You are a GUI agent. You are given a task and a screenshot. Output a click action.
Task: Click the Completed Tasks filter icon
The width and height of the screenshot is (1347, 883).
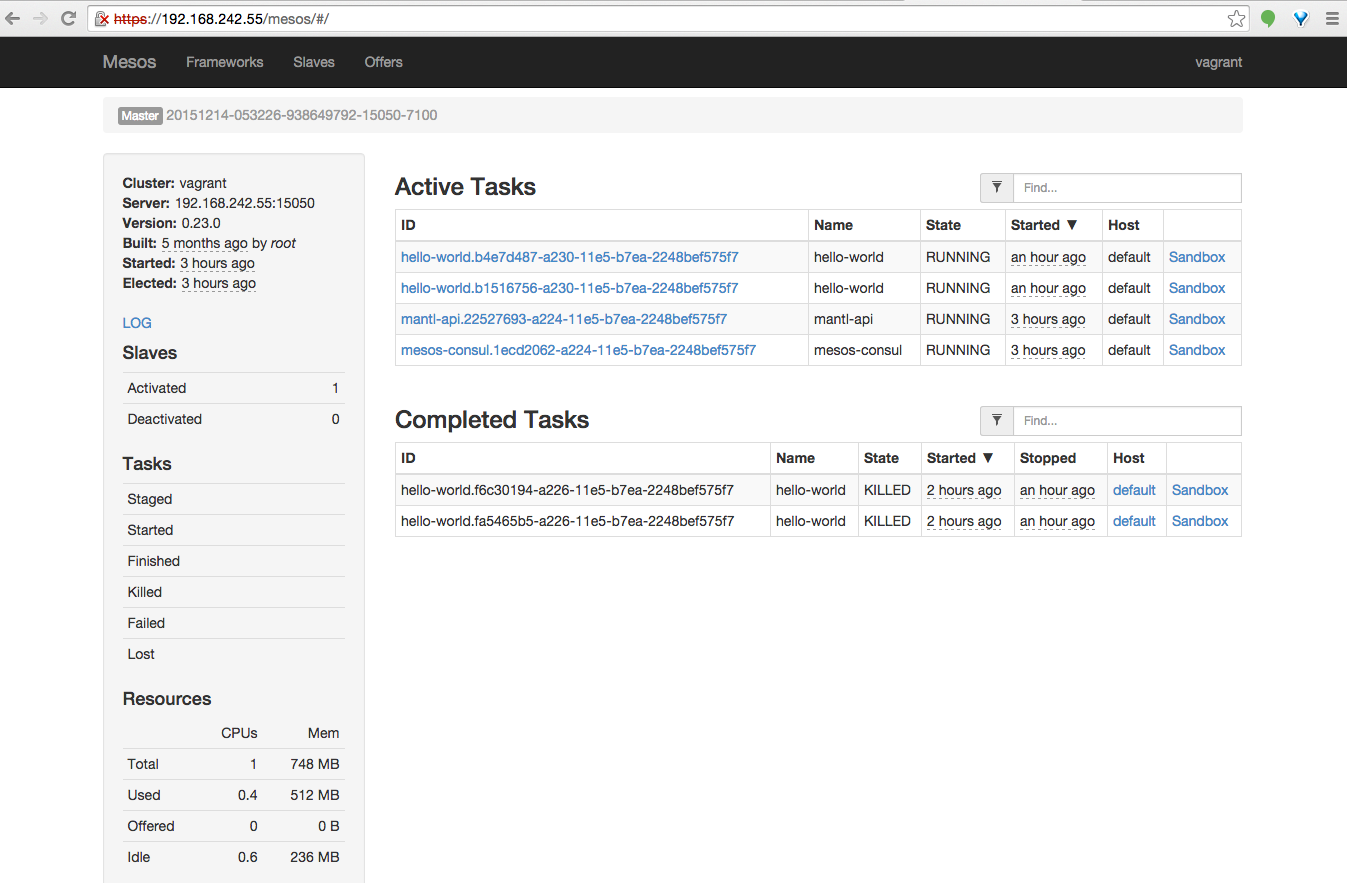997,420
